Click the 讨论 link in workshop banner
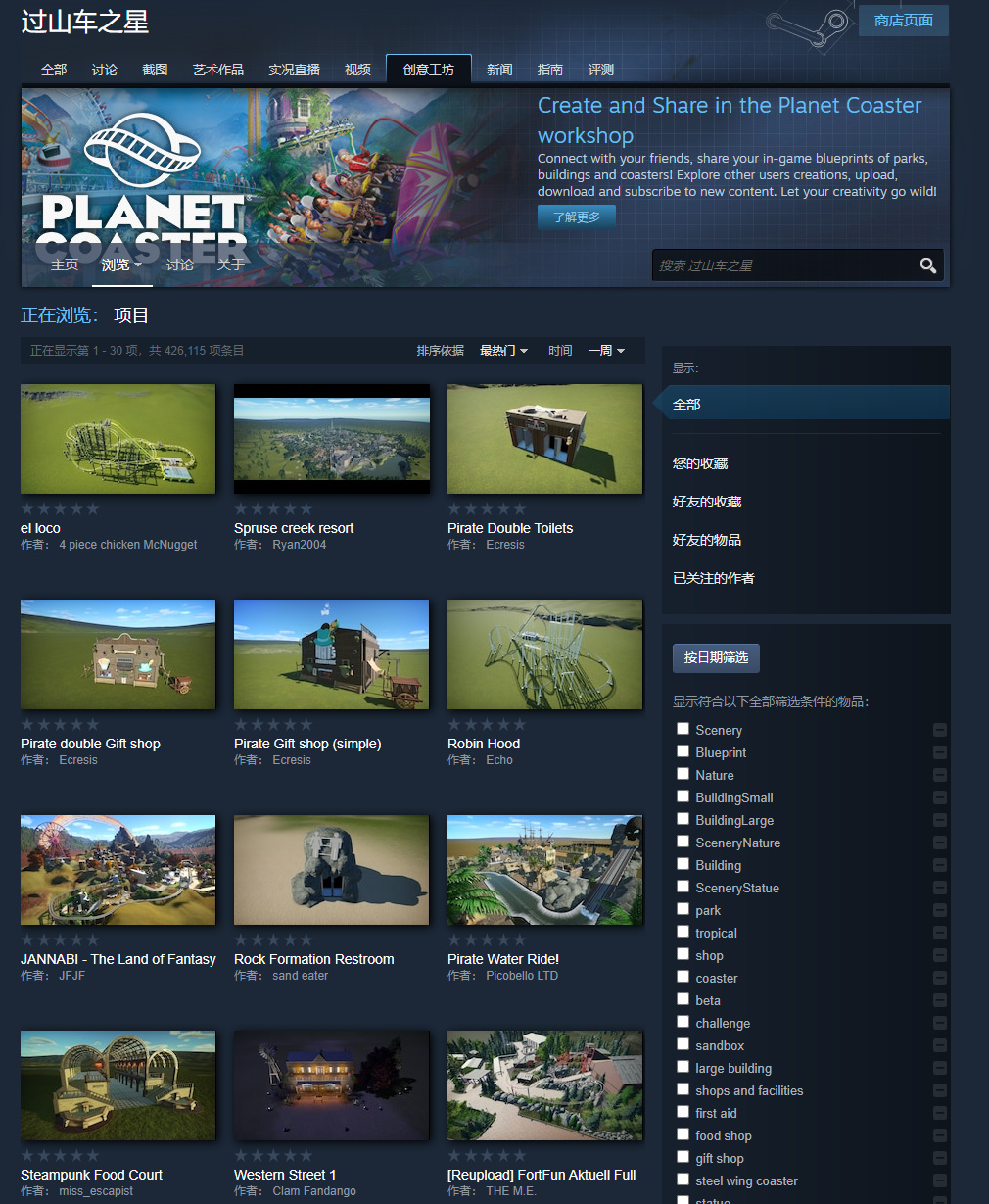Screen dimensions: 989x1204 [x=179, y=265]
